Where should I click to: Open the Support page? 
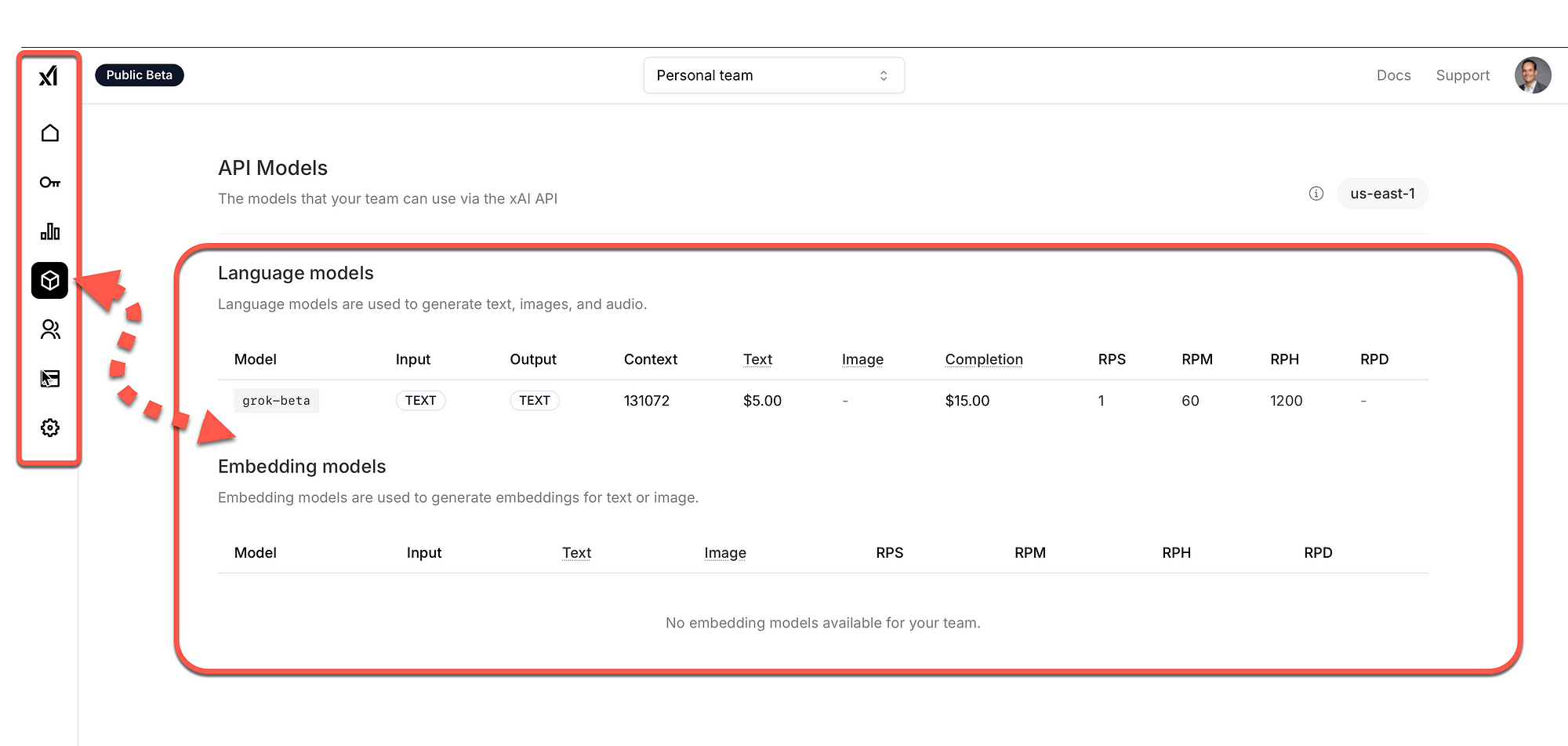[x=1462, y=75]
